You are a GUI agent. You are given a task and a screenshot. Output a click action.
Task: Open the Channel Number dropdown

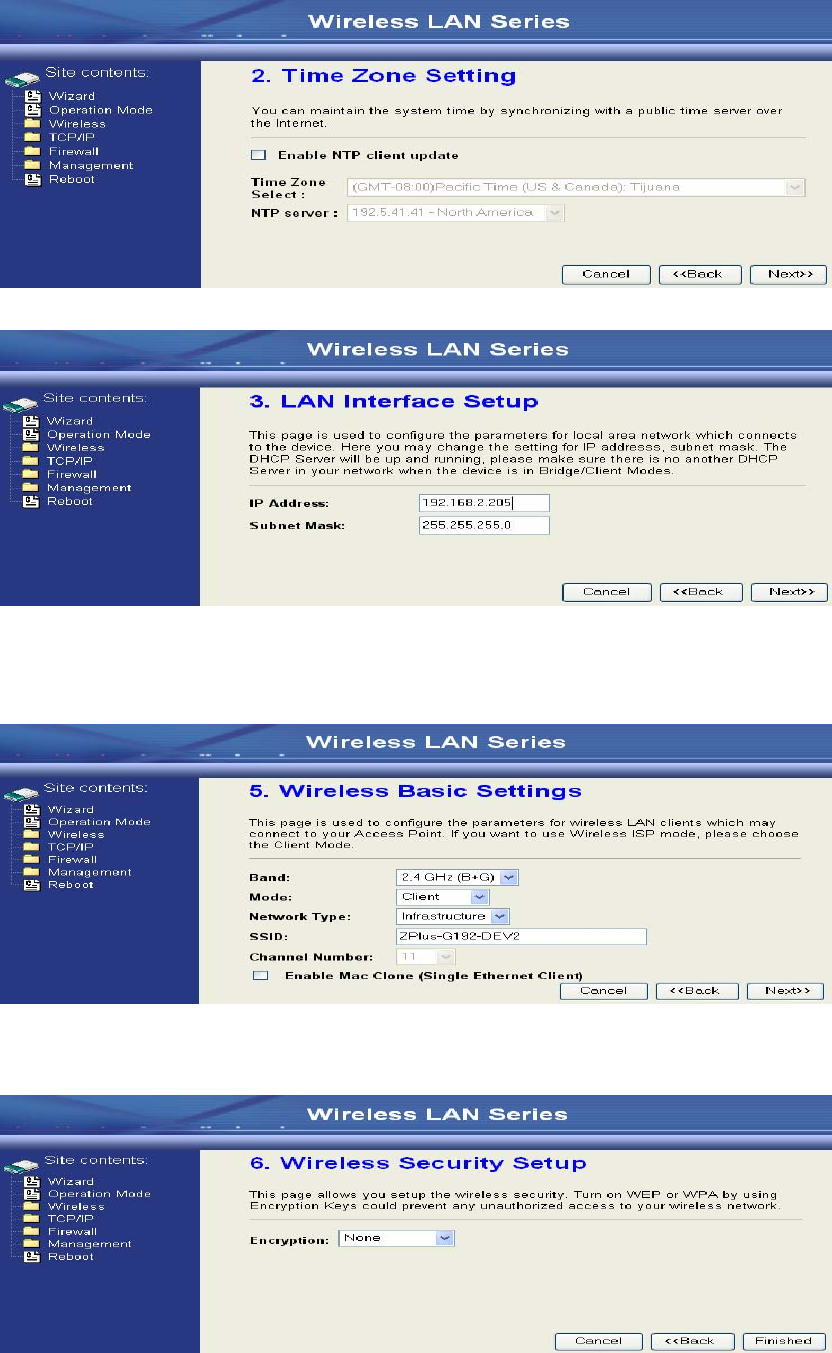coord(425,956)
